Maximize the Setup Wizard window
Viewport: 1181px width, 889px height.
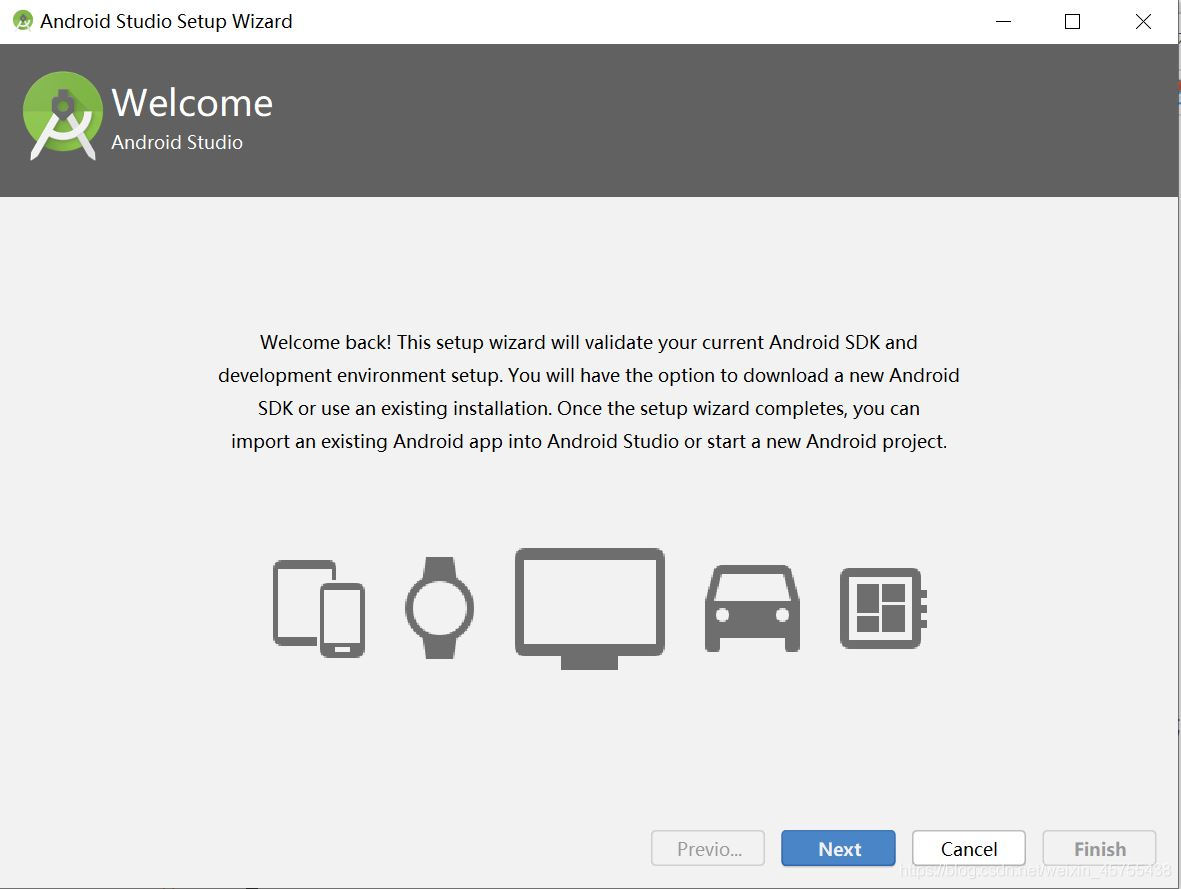pyautogui.click(x=1073, y=21)
